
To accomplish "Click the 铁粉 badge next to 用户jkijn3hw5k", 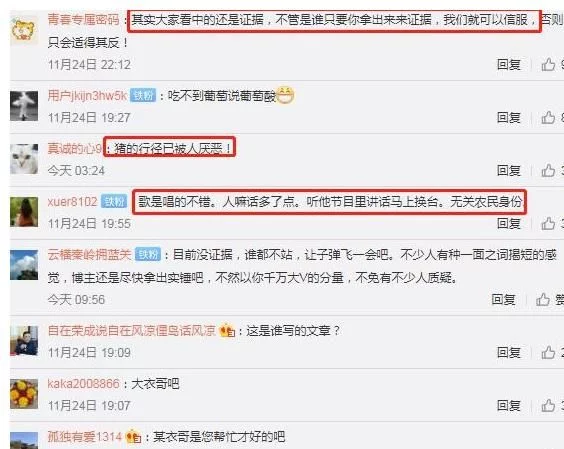I will 143,95.
